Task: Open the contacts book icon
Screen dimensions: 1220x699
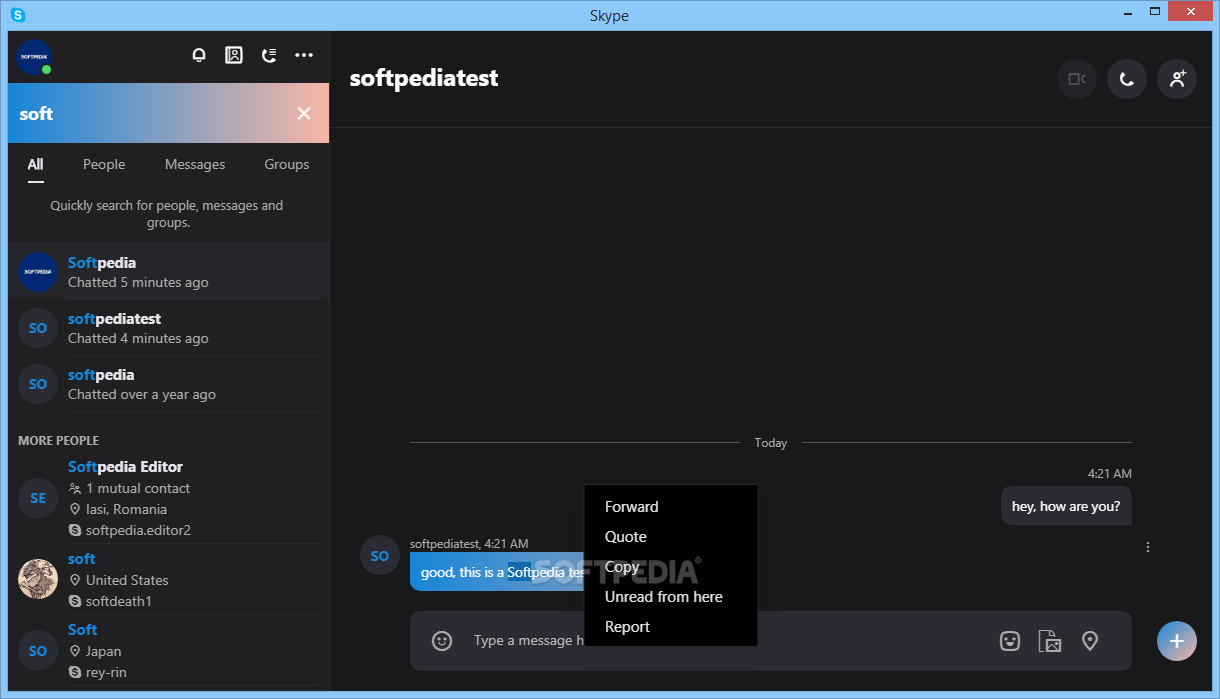Action: pos(234,55)
